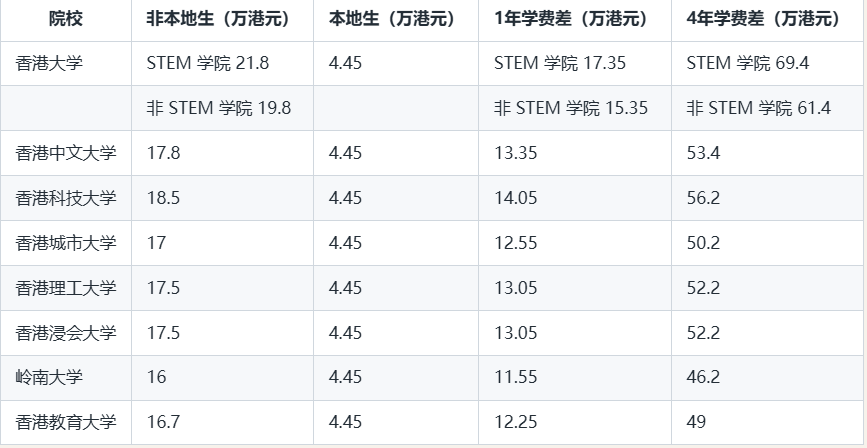Image resolution: width=867 pixels, height=448 pixels.
Task: Click the 非 STEM 学院 19.8 cell
Action: (x=219, y=108)
